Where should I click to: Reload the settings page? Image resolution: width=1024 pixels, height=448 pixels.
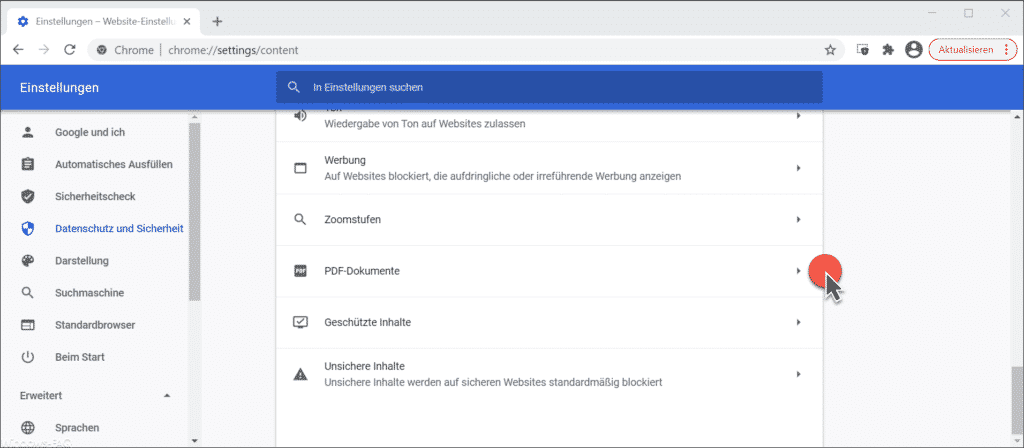tap(70, 50)
